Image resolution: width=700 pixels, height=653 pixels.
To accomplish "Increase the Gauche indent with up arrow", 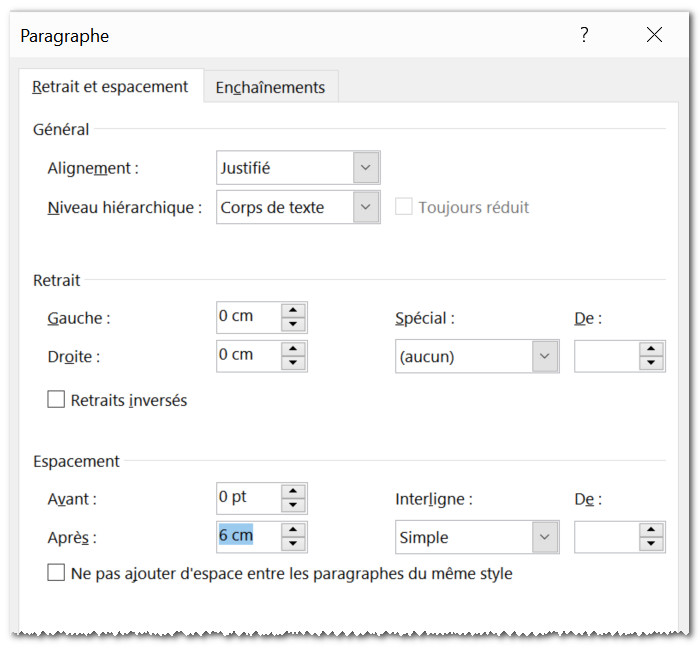I will 293,310.
